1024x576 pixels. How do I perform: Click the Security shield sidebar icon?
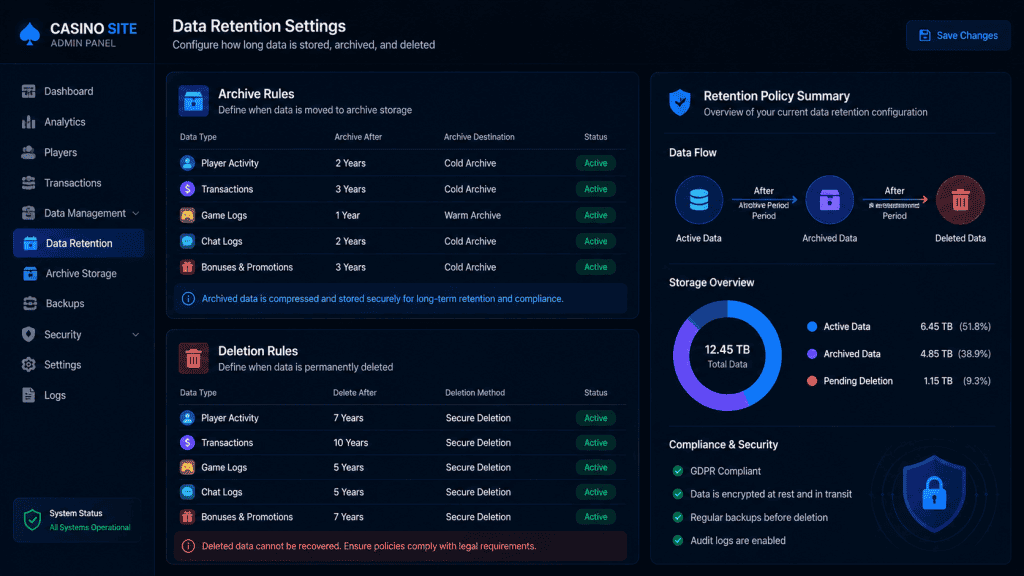[28, 334]
